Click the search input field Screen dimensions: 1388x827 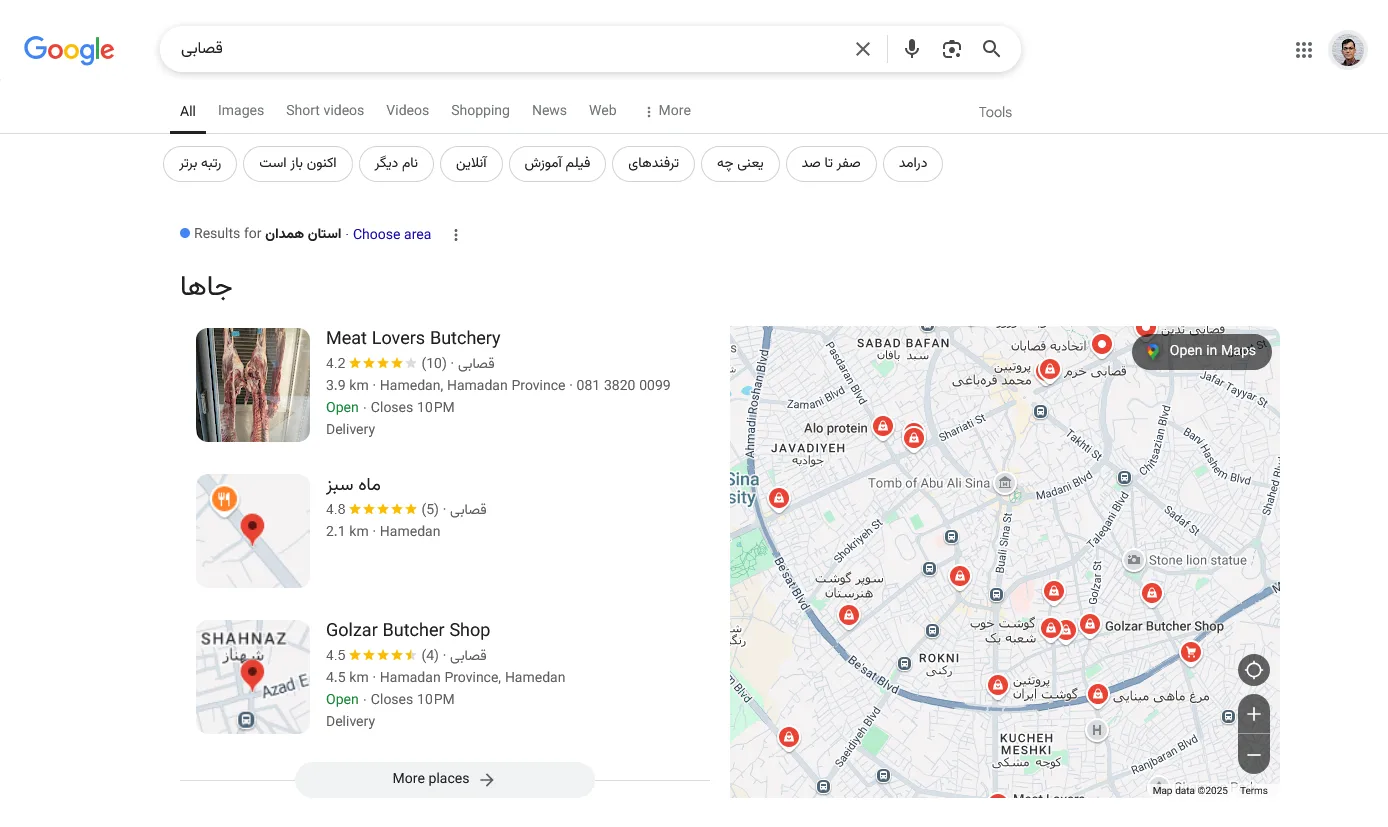pos(510,49)
